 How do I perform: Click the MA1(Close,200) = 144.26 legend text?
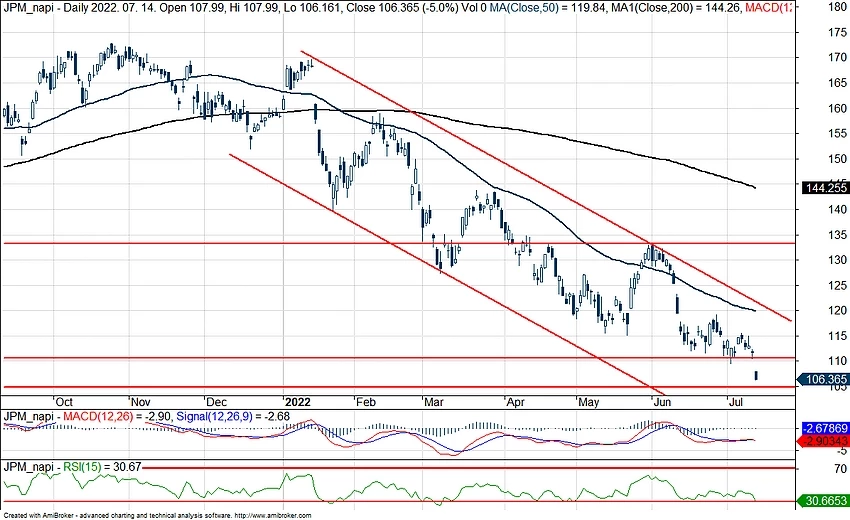(677, 8)
